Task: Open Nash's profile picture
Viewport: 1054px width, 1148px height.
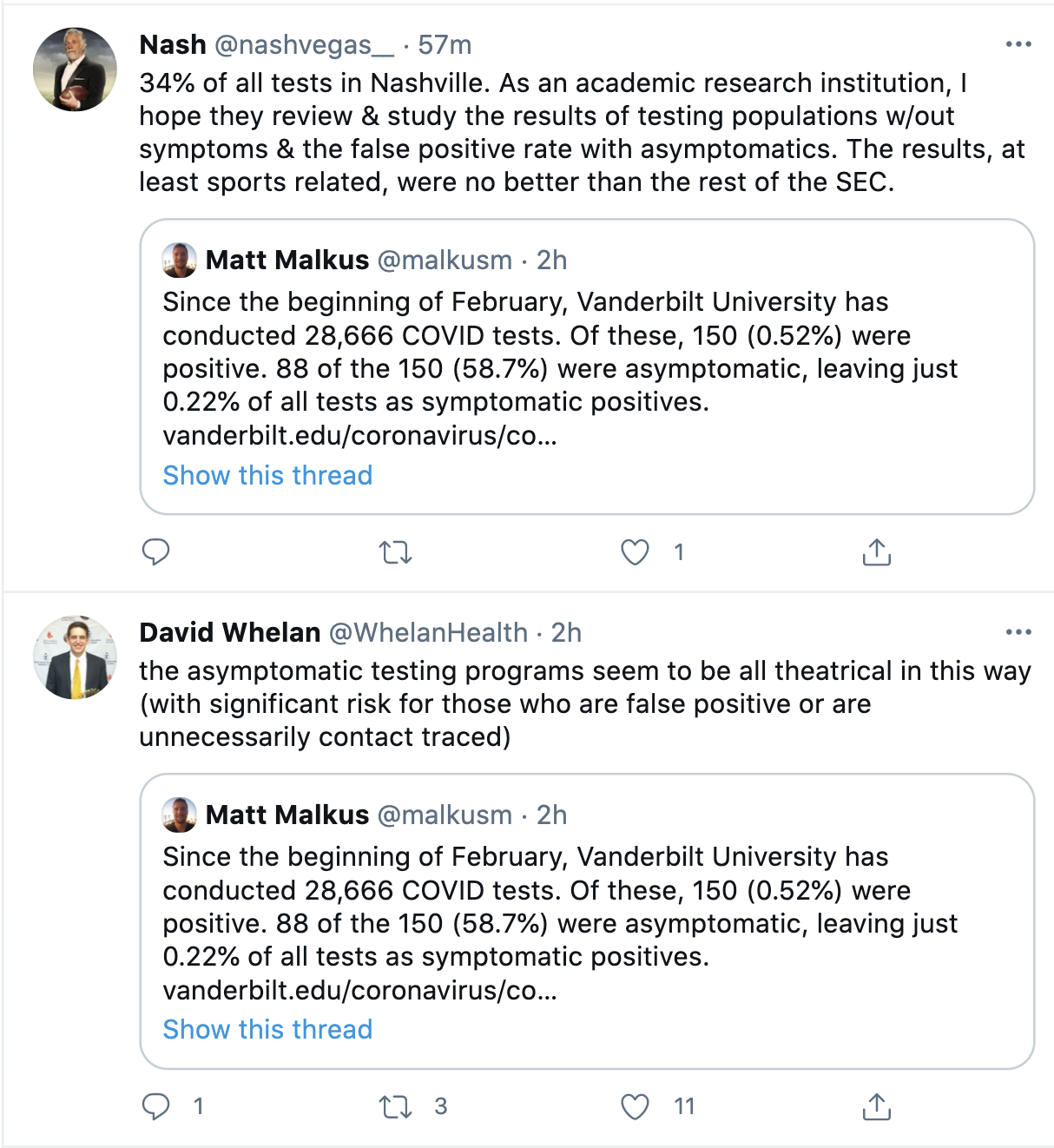Action: click(75, 69)
